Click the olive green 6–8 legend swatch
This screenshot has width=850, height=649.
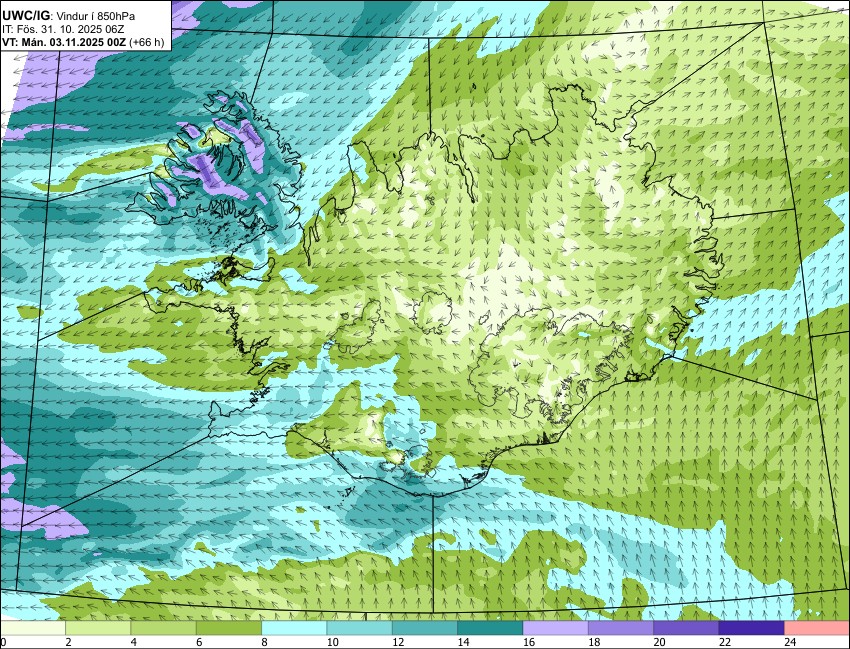(x=229, y=628)
